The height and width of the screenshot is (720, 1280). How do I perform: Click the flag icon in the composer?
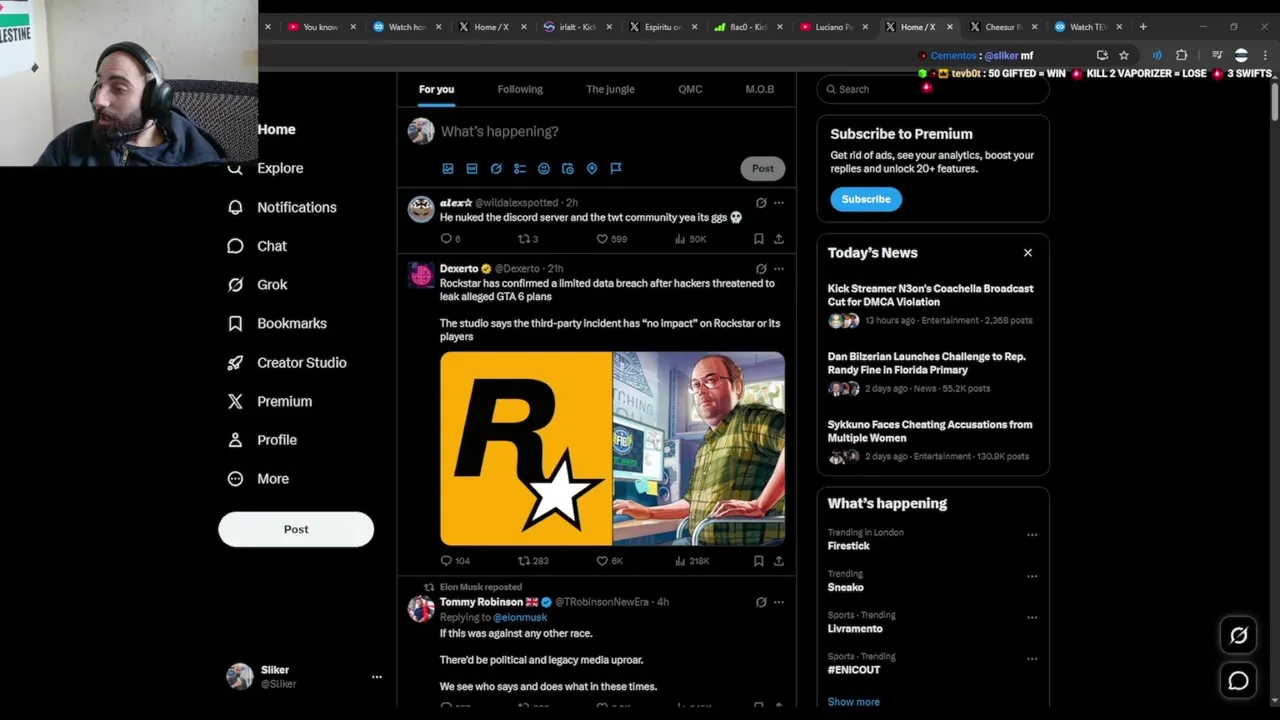coord(616,169)
